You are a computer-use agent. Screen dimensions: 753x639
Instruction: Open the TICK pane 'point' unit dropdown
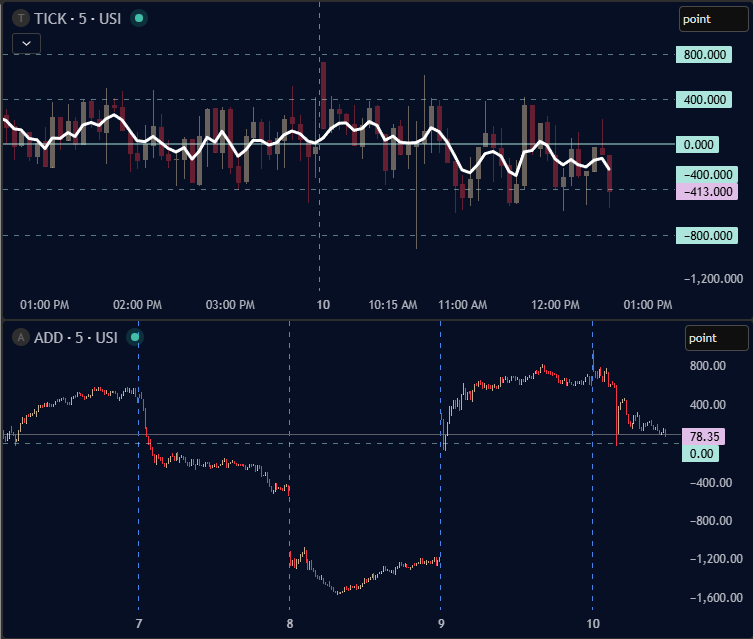(x=713, y=19)
